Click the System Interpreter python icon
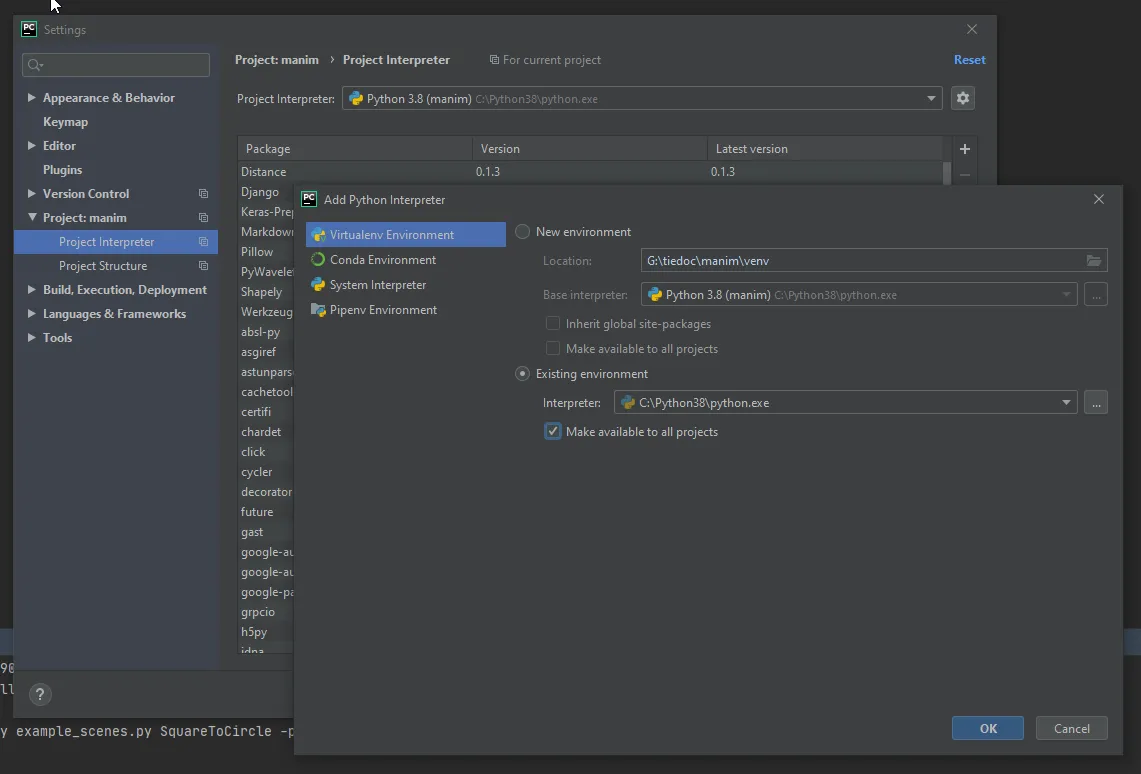This screenshot has height=774, width=1141. [318, 284]
